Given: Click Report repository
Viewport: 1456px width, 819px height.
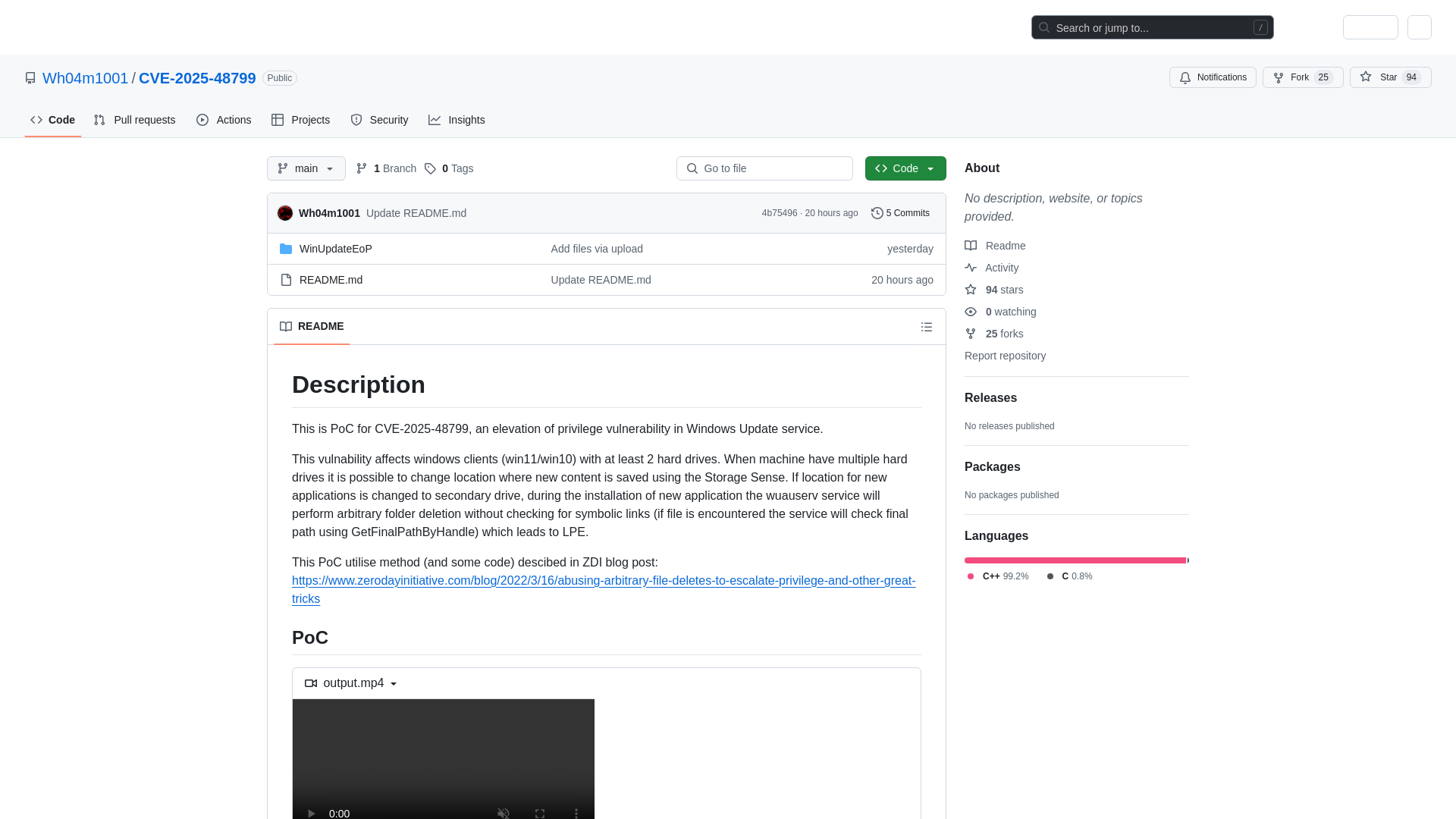Looking at the screenshot, I should click(1005, 356).
